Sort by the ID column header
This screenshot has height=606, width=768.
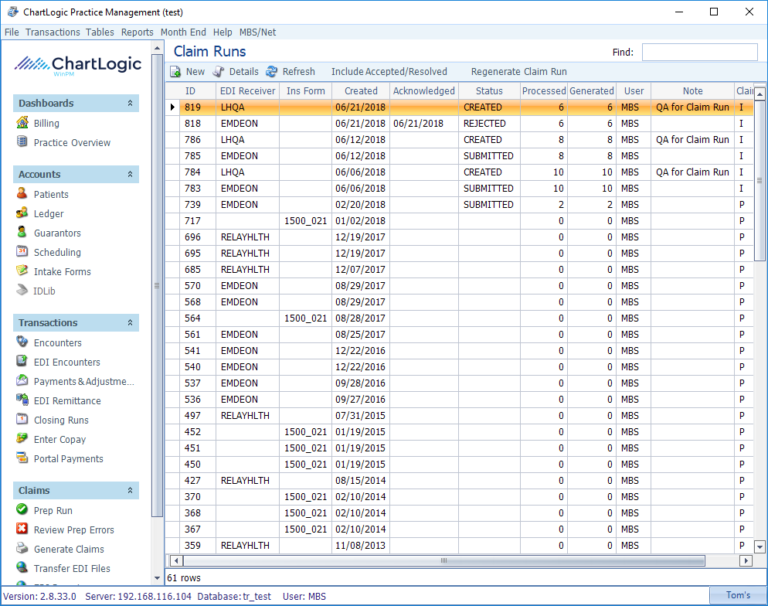[x=191, y=91]
